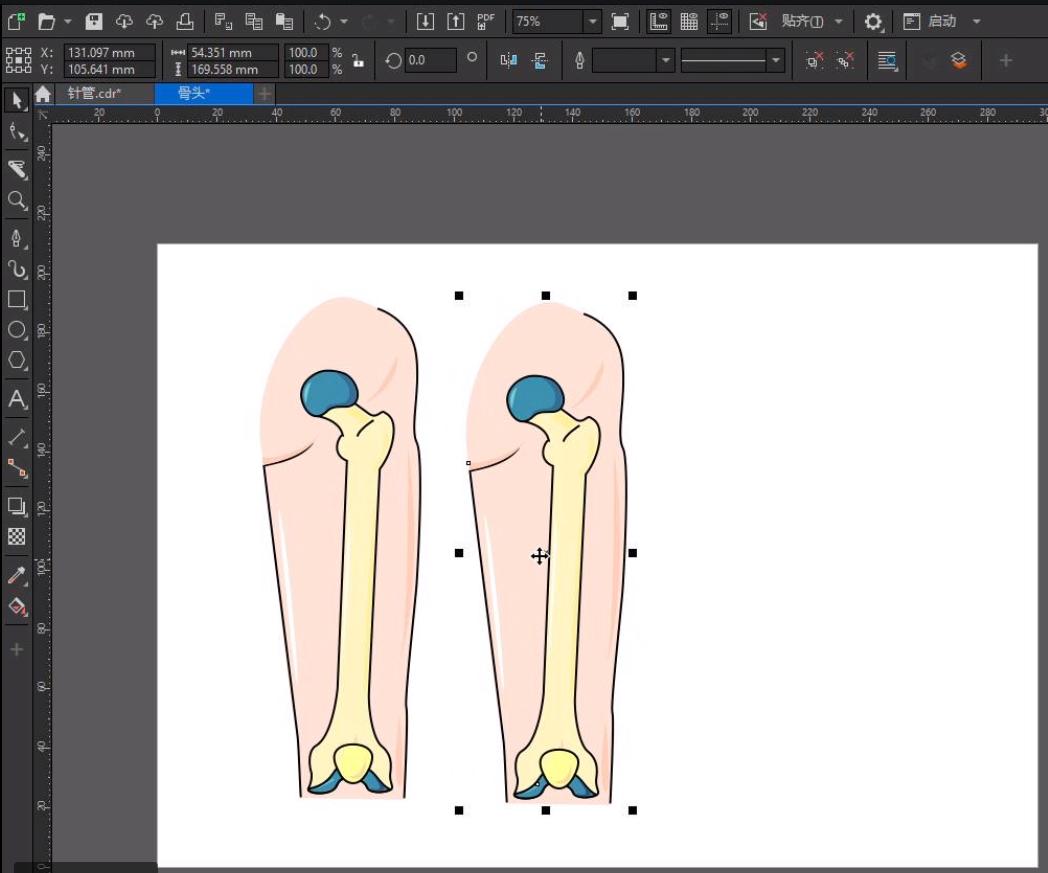Select the Pen drawing tool
This screenshot has width=1048, height=873.
click(17, 238)
